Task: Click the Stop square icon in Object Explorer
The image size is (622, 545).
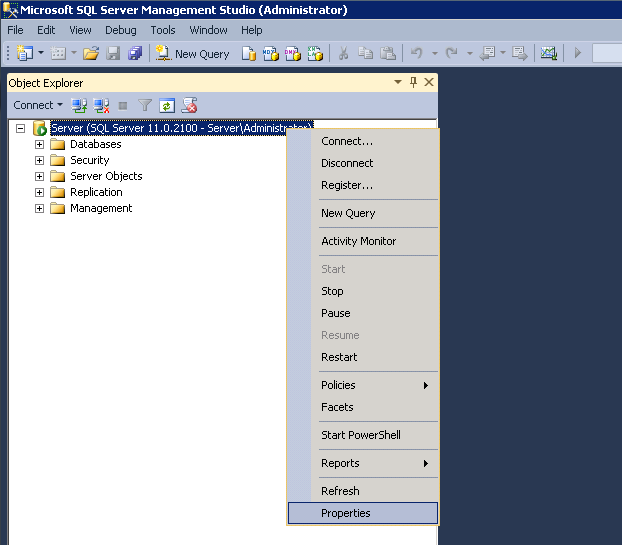Action: click(123, 106)
